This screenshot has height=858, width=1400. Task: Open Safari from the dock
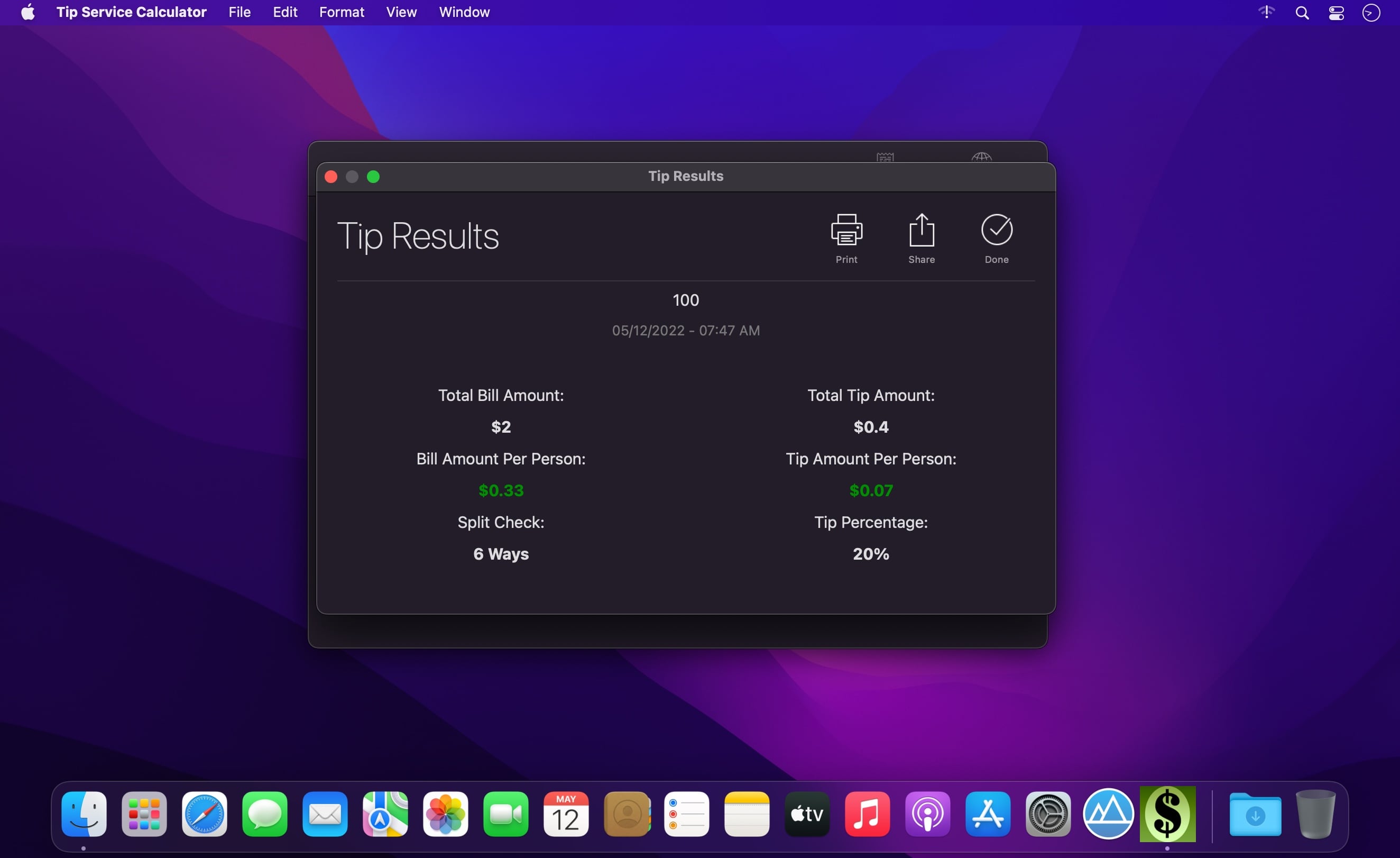point(205,814)
